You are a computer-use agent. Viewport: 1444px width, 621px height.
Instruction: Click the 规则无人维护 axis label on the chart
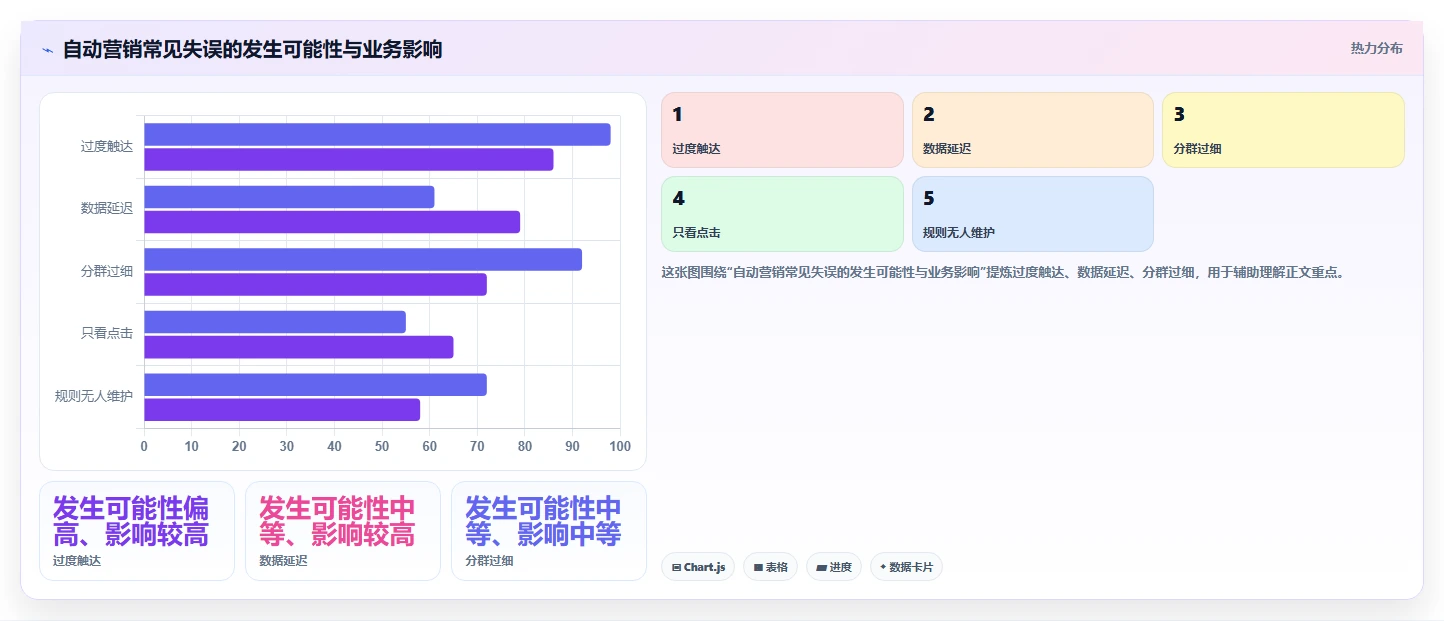[94, 396]
